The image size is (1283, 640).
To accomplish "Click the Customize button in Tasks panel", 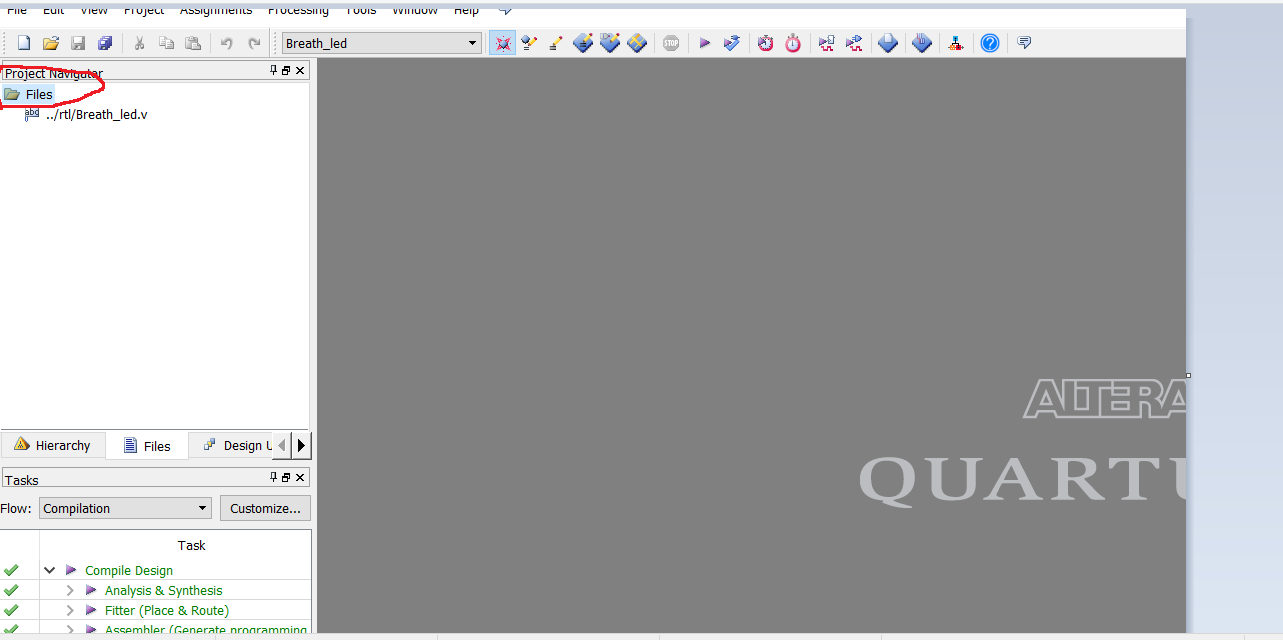I will pos(264,508).
